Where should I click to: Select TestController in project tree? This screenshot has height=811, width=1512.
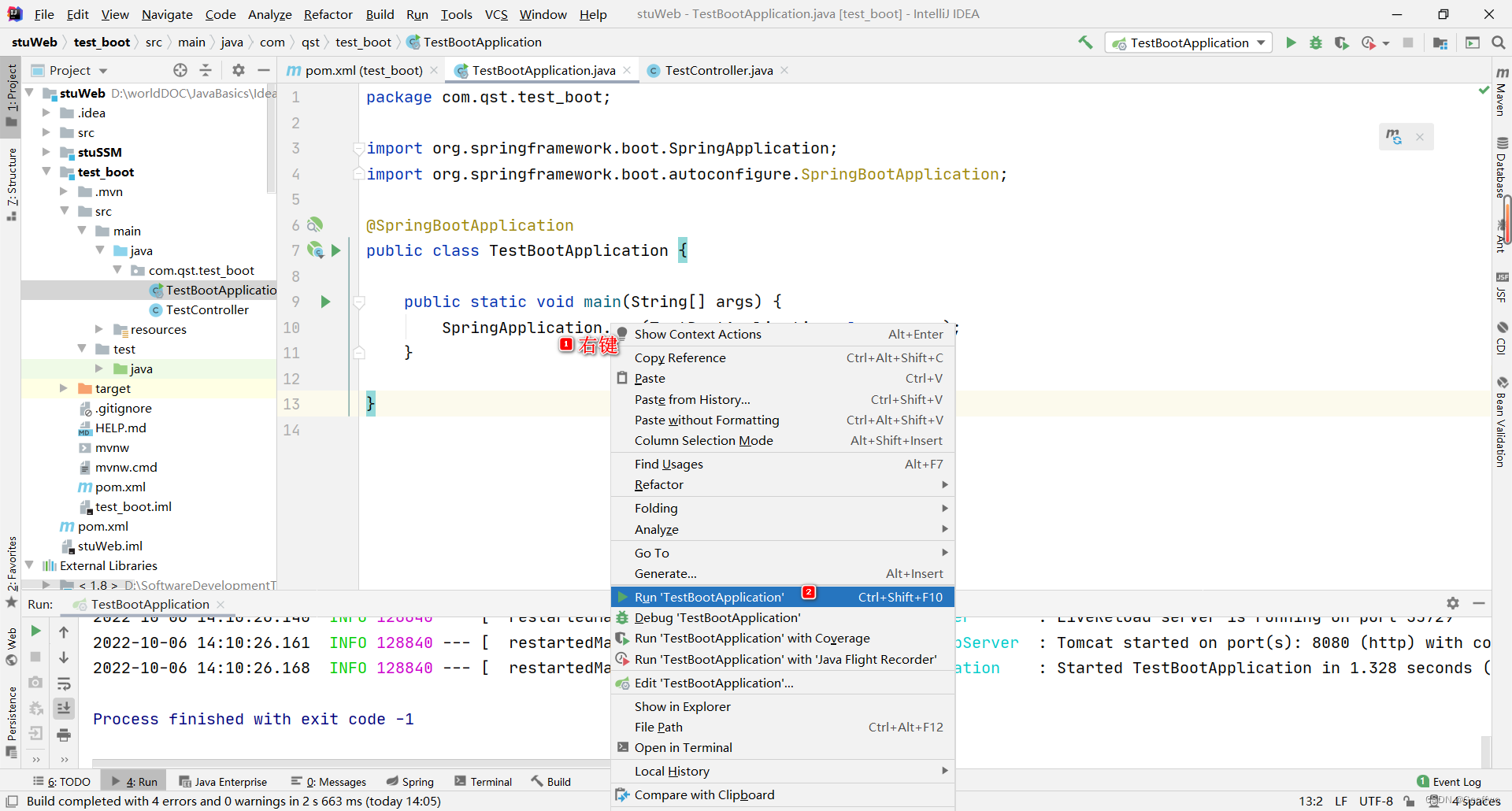(206, 309)
